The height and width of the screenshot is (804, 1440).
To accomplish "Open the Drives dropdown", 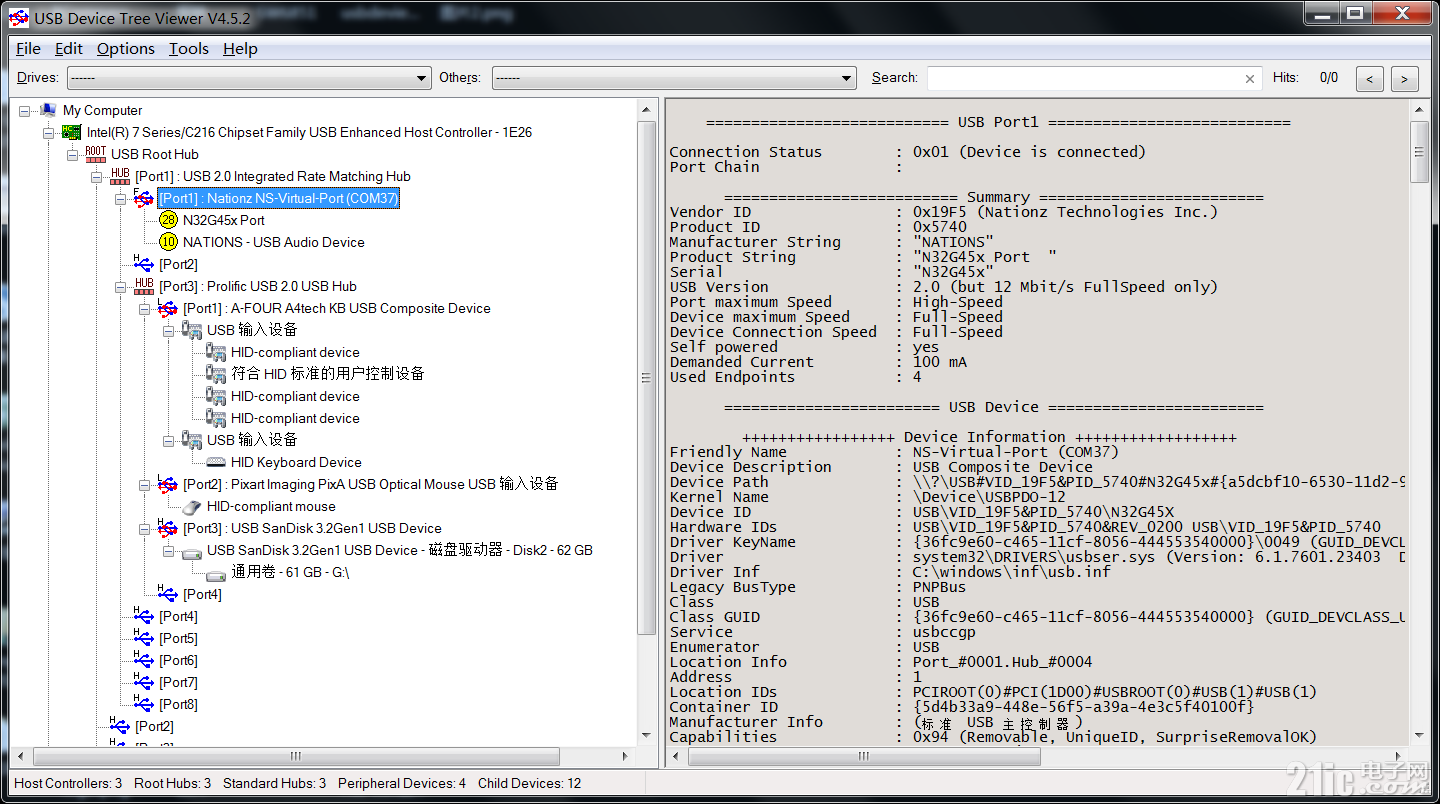I will (x=249, y=78).
